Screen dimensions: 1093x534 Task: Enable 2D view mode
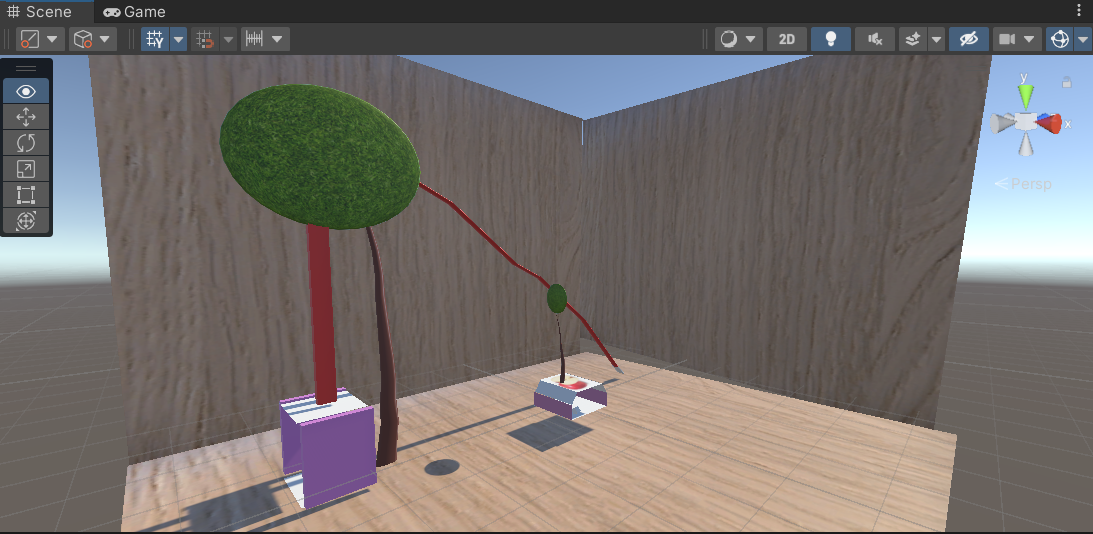[x=786, y=39]
